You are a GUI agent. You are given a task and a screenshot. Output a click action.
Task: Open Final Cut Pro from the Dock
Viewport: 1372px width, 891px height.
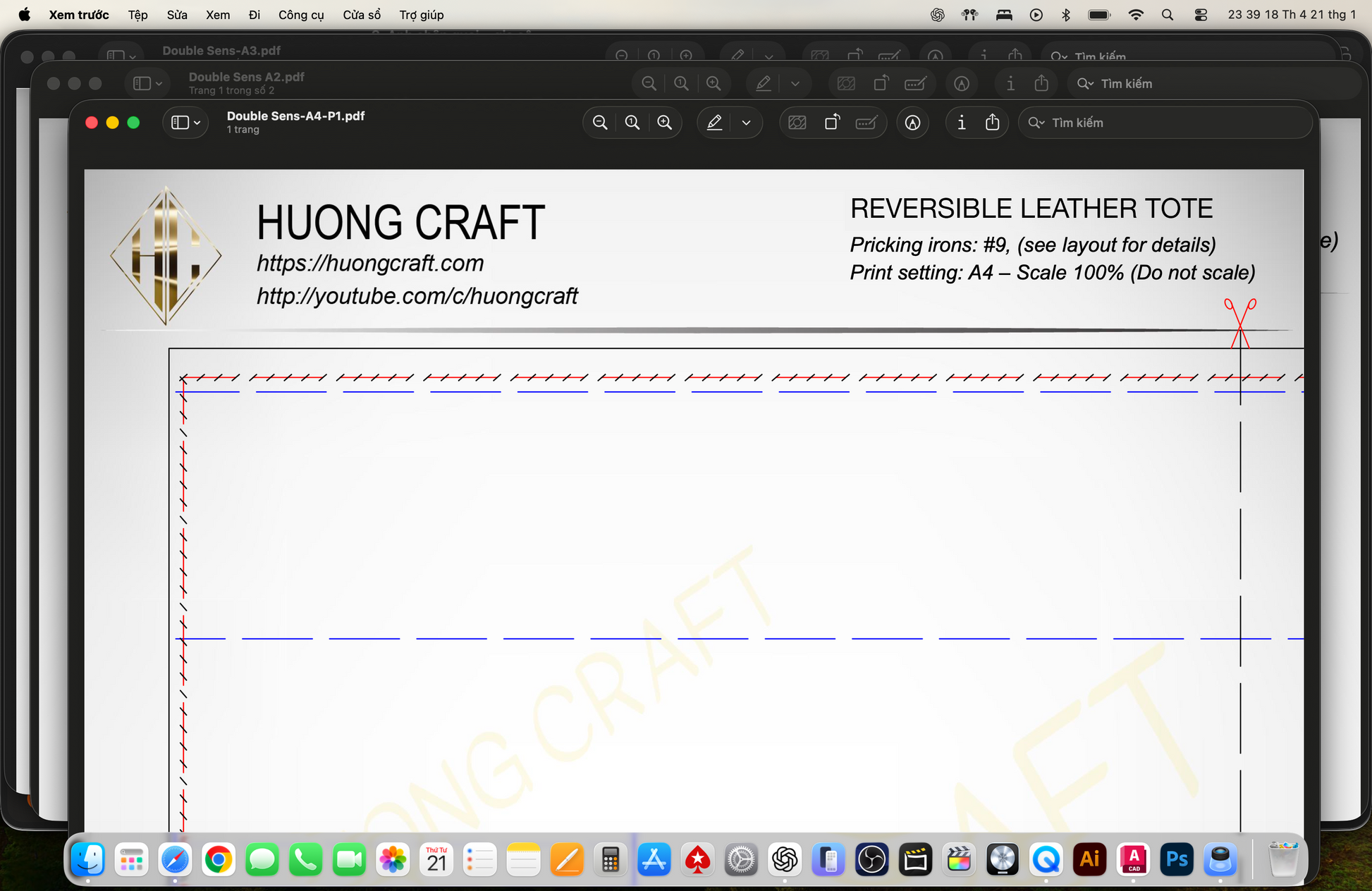pos(960,859)
